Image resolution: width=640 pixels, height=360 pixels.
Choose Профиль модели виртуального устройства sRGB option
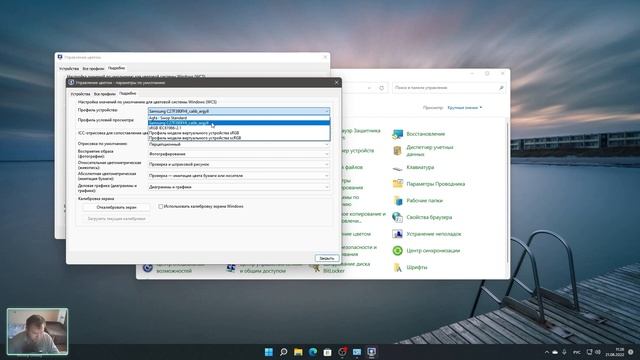(239, 133)
